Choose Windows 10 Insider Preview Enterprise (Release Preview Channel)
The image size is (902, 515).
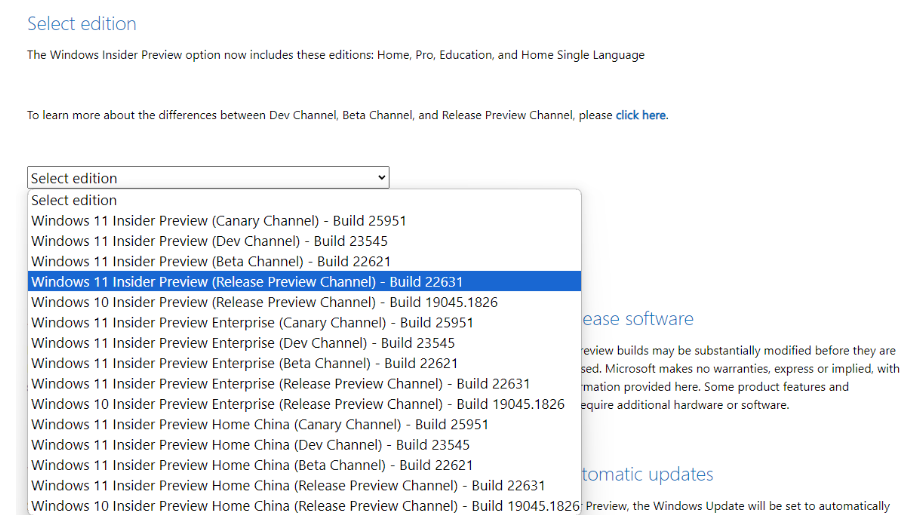(304, 404)
